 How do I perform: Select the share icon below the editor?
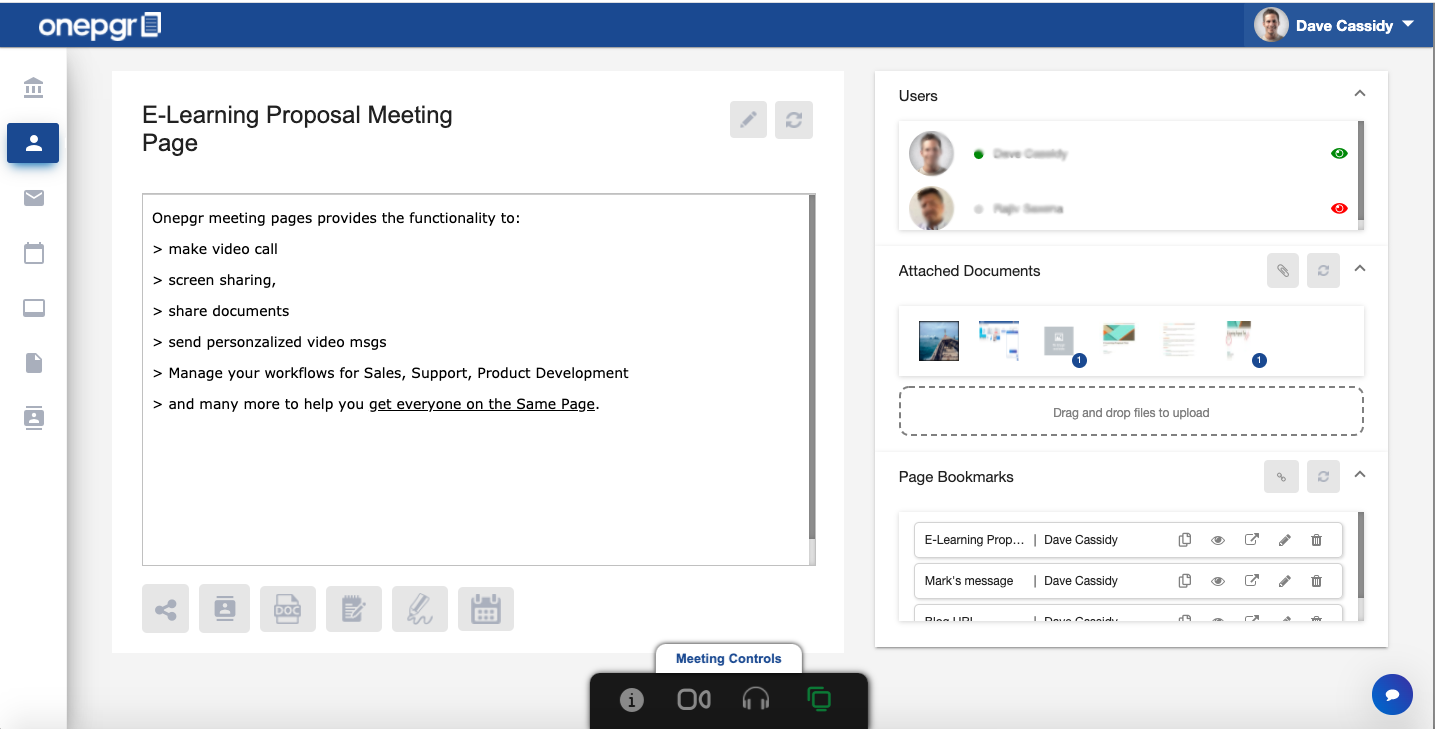pos(165,608)
